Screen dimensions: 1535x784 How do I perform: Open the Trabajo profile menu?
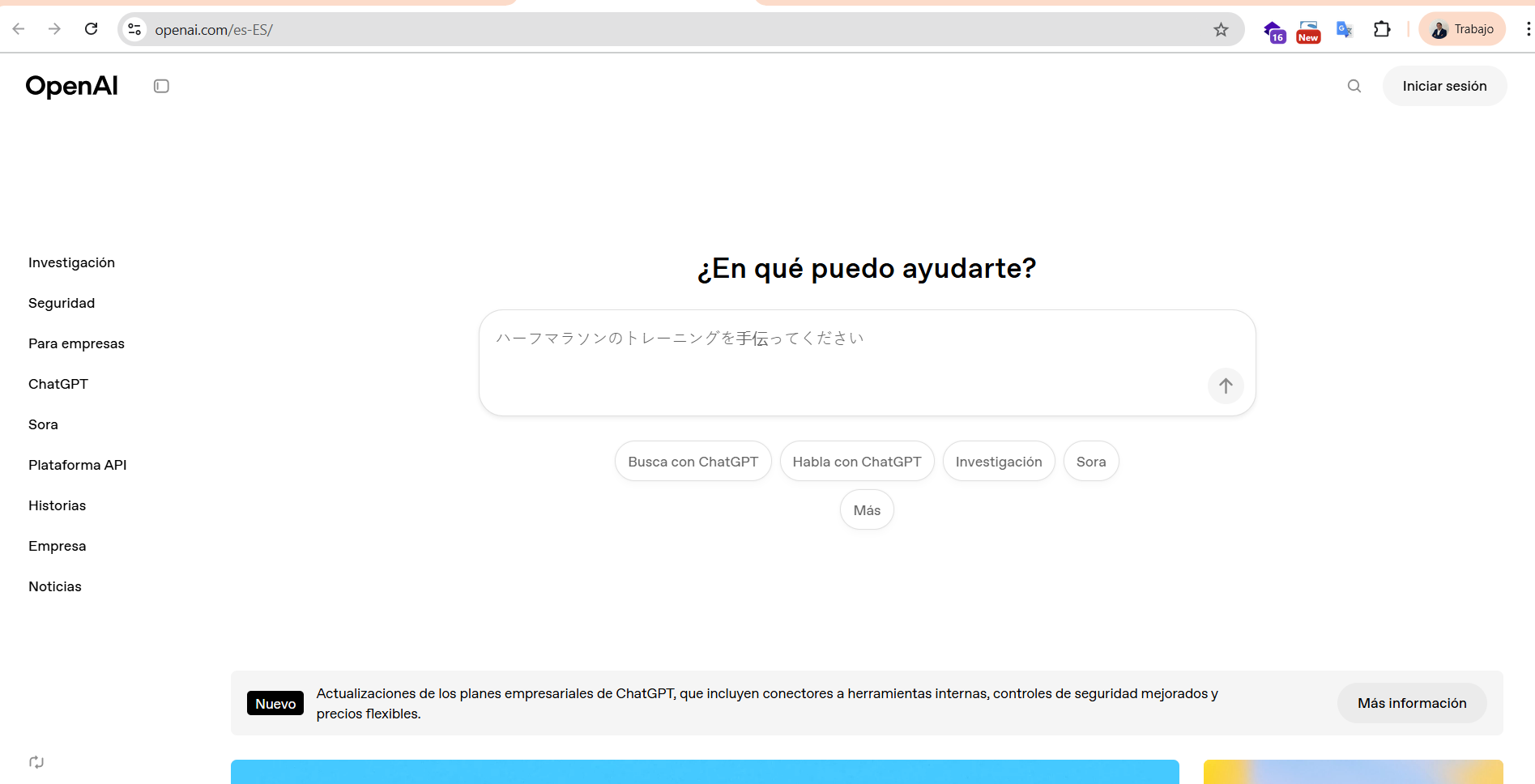point(1462,30)
